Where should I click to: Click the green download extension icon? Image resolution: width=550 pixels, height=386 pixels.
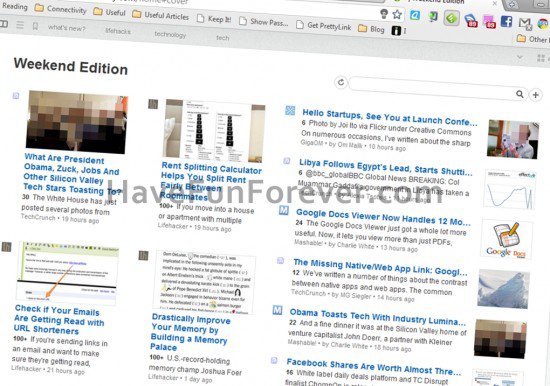pyautogui.click(x=433, y=16)
